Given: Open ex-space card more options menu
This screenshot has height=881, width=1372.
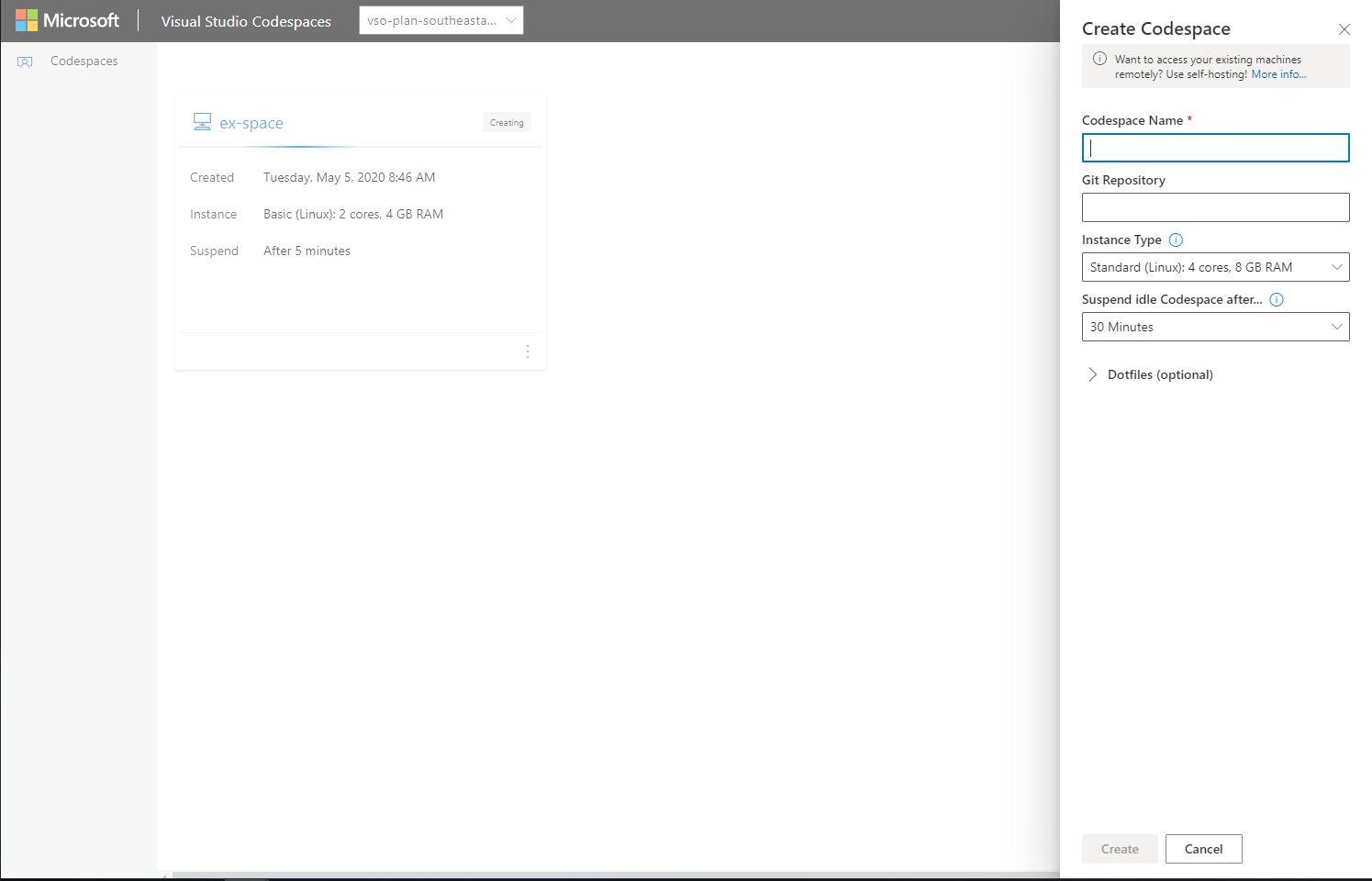Looking at the screenshot, I should tap(528, 351).
